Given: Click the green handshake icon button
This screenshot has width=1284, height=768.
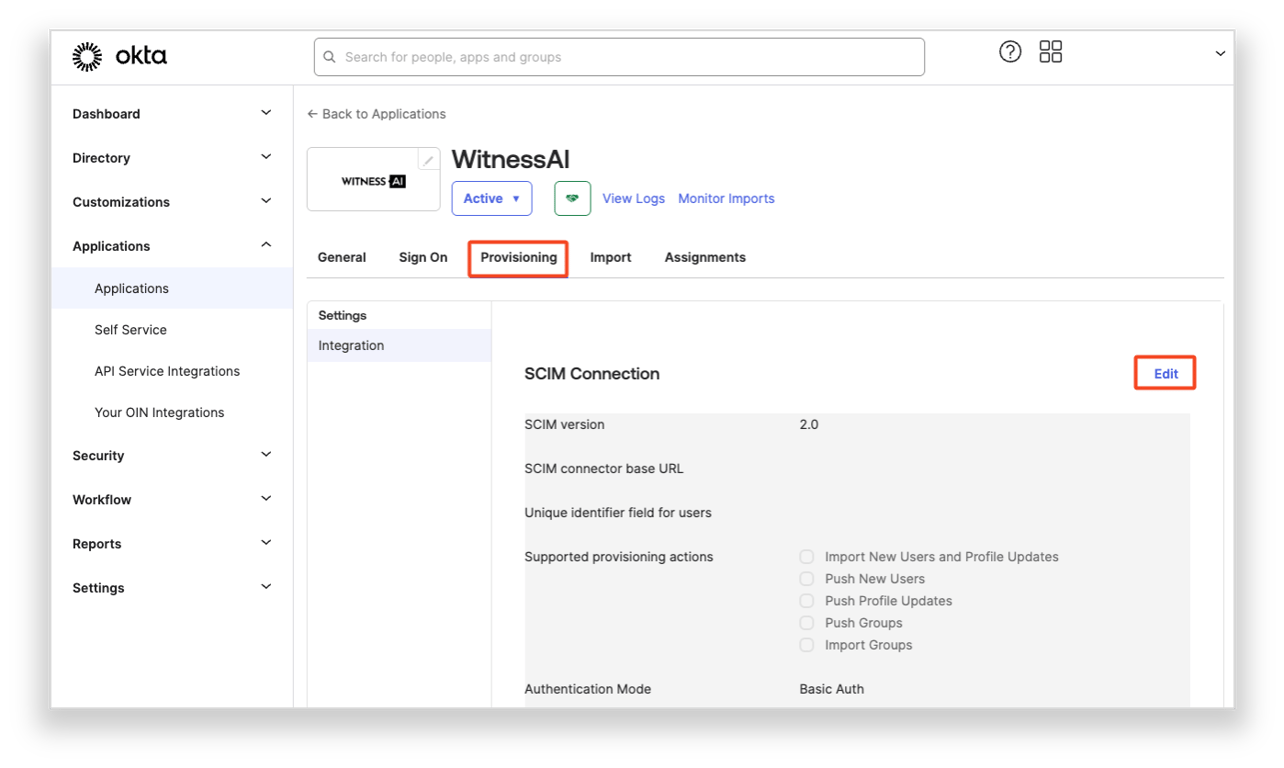Looking at the screenshot, I should [572, 198].
